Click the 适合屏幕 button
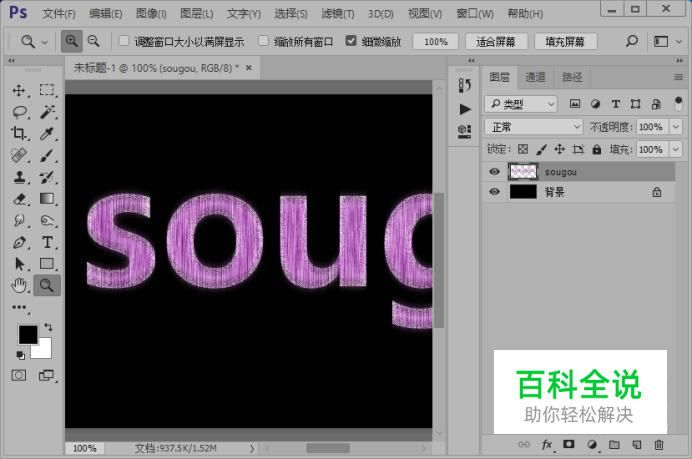The width and height of the screenshot is (692, 459). coord(496,41)
